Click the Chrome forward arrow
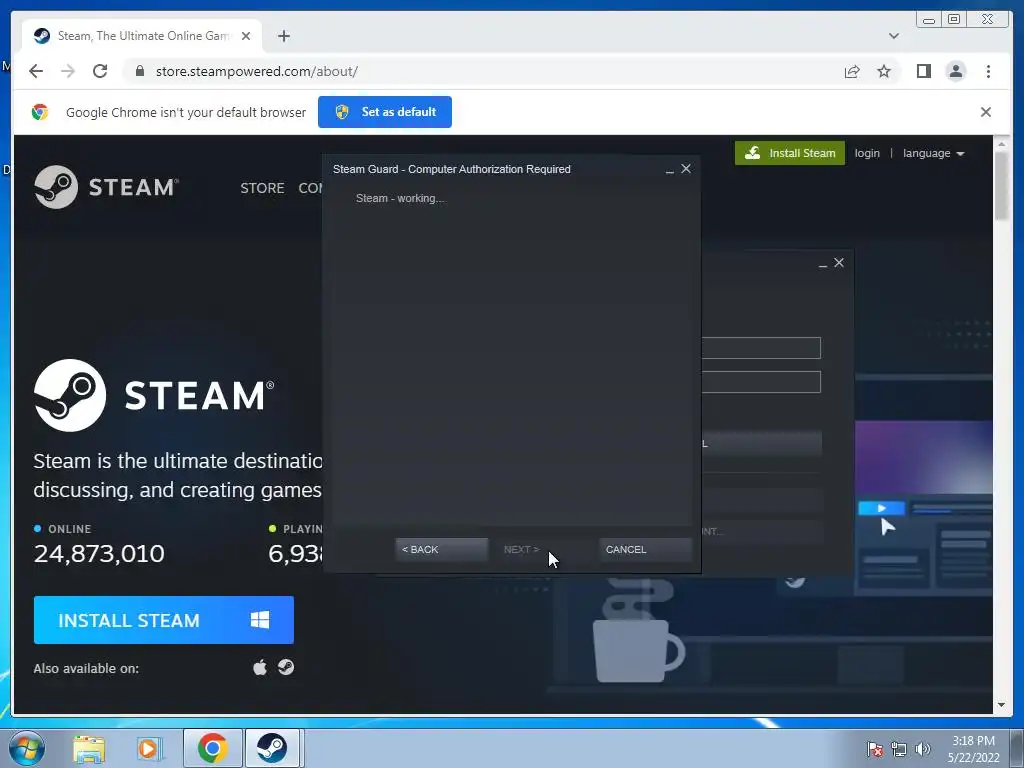The width and height of the screenshot is (1024, 768). pos(68,71)
